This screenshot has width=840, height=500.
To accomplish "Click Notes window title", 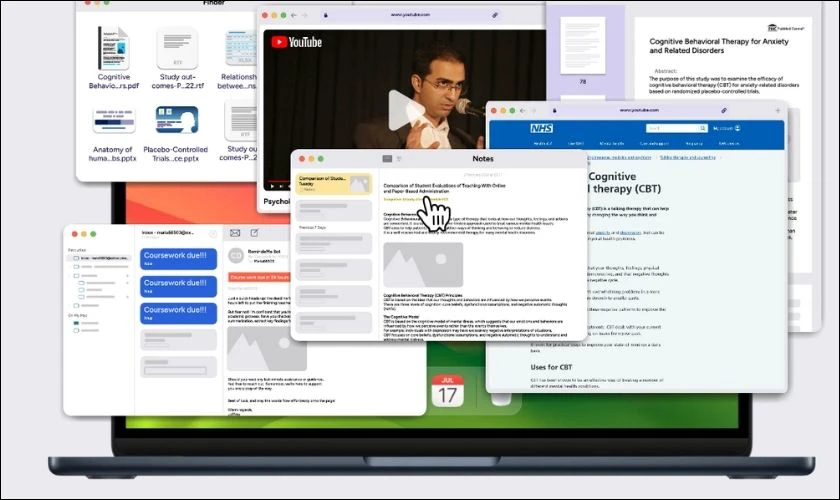I will coord(483,159).
